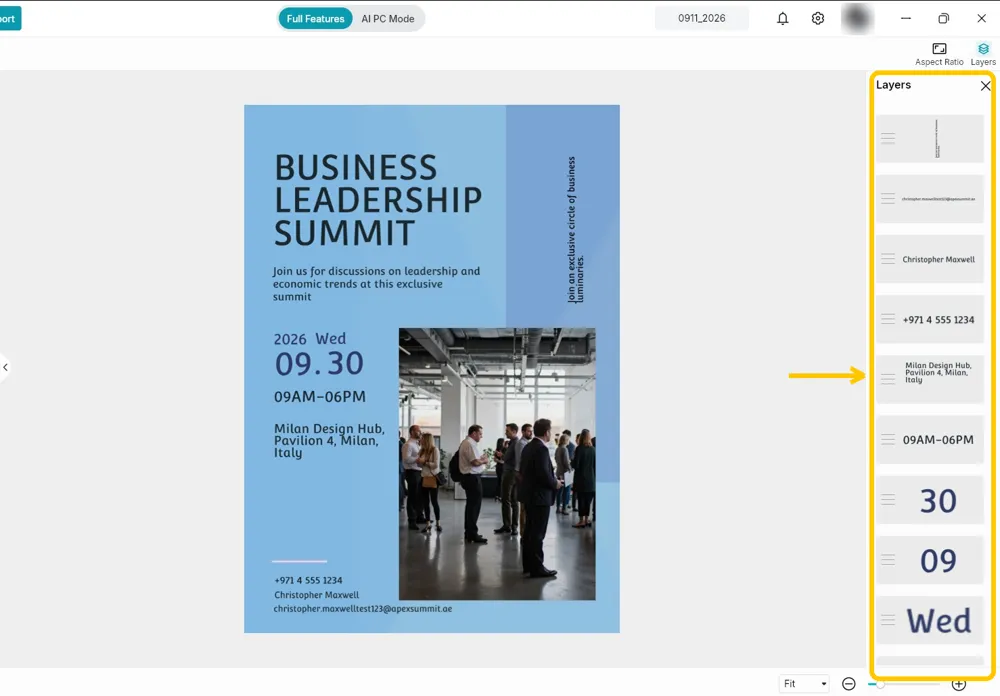Click the zoom out minus icon
Image resolution: width=1000 pixels, height=696 pixels.
point(848,684)
